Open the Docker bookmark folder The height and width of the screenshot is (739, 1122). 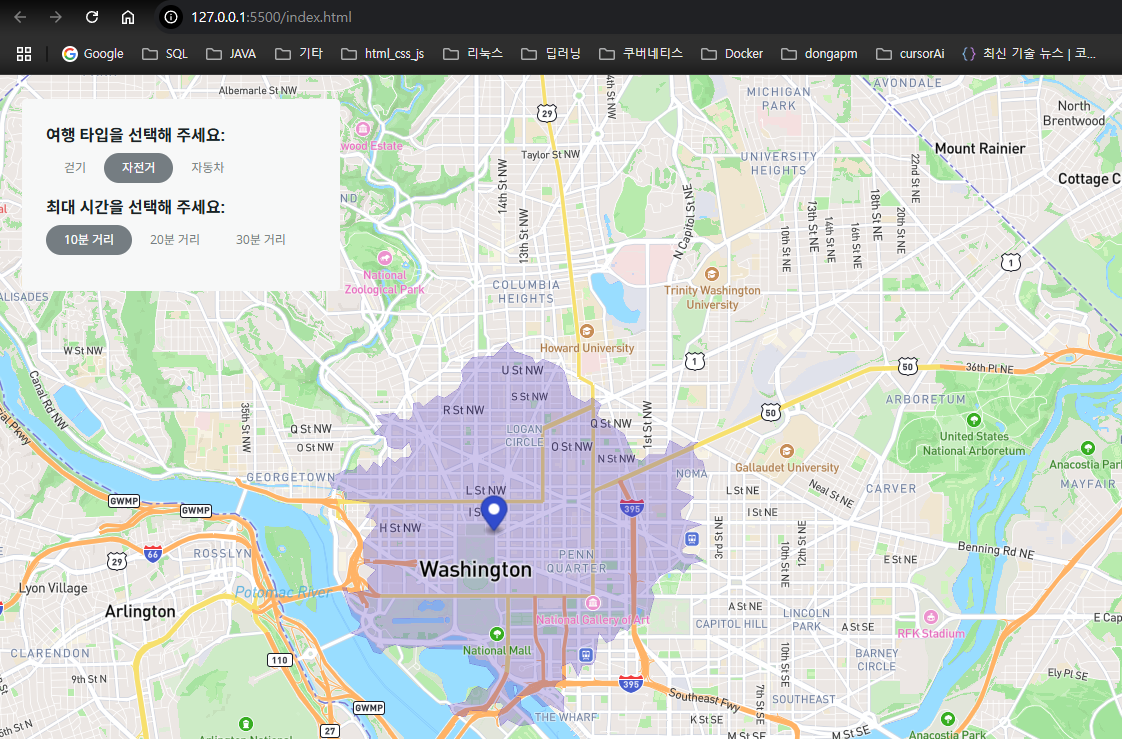click(x=732, y=54)
